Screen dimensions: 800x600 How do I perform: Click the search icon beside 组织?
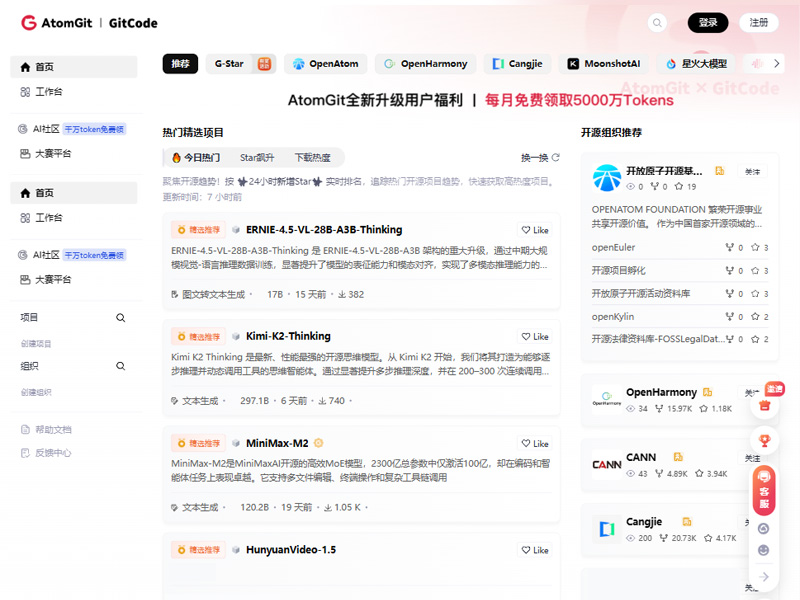[121, 367]
